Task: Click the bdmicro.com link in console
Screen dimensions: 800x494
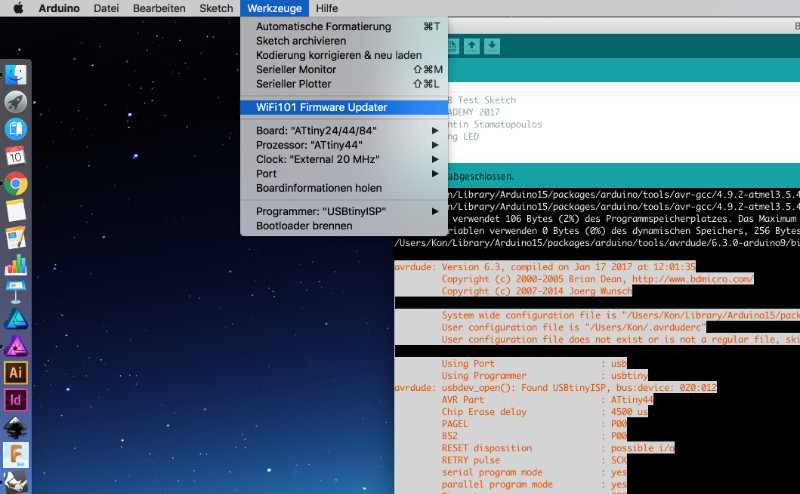Action: coord(692,279)
